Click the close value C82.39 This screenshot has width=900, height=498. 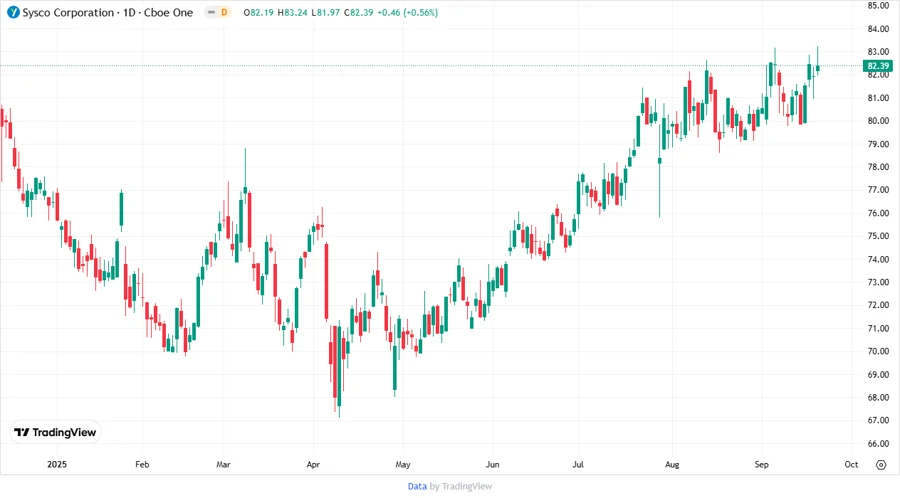click(x=359, y=13)
